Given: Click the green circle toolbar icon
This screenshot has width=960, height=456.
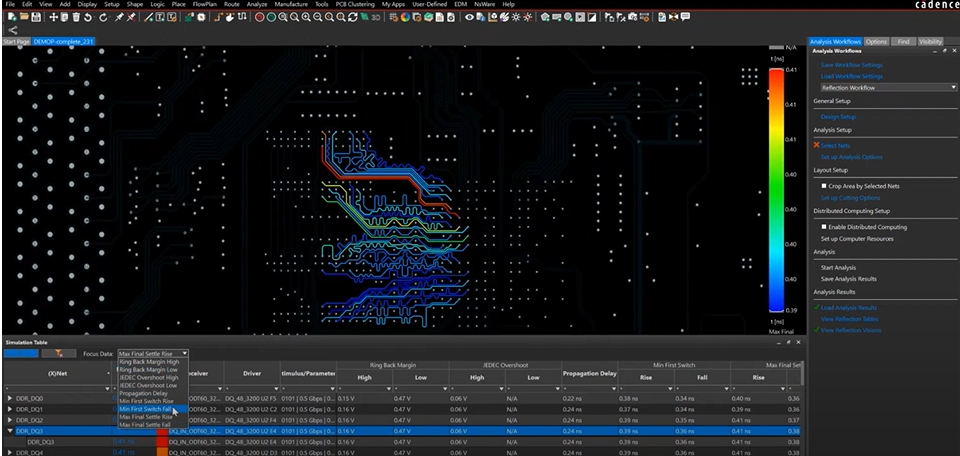Looking at the screenshot, I should 271,17.
